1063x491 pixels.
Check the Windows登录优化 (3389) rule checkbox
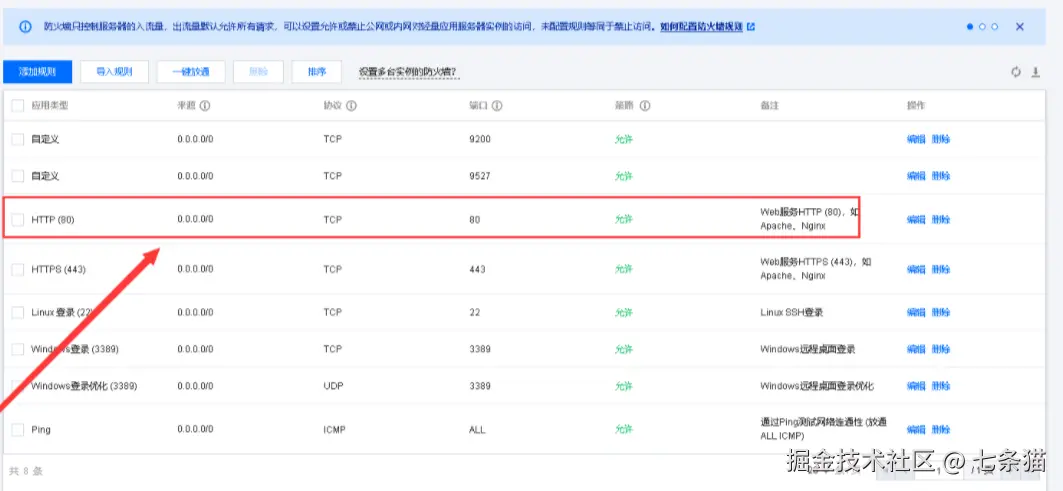click(18, 386)
